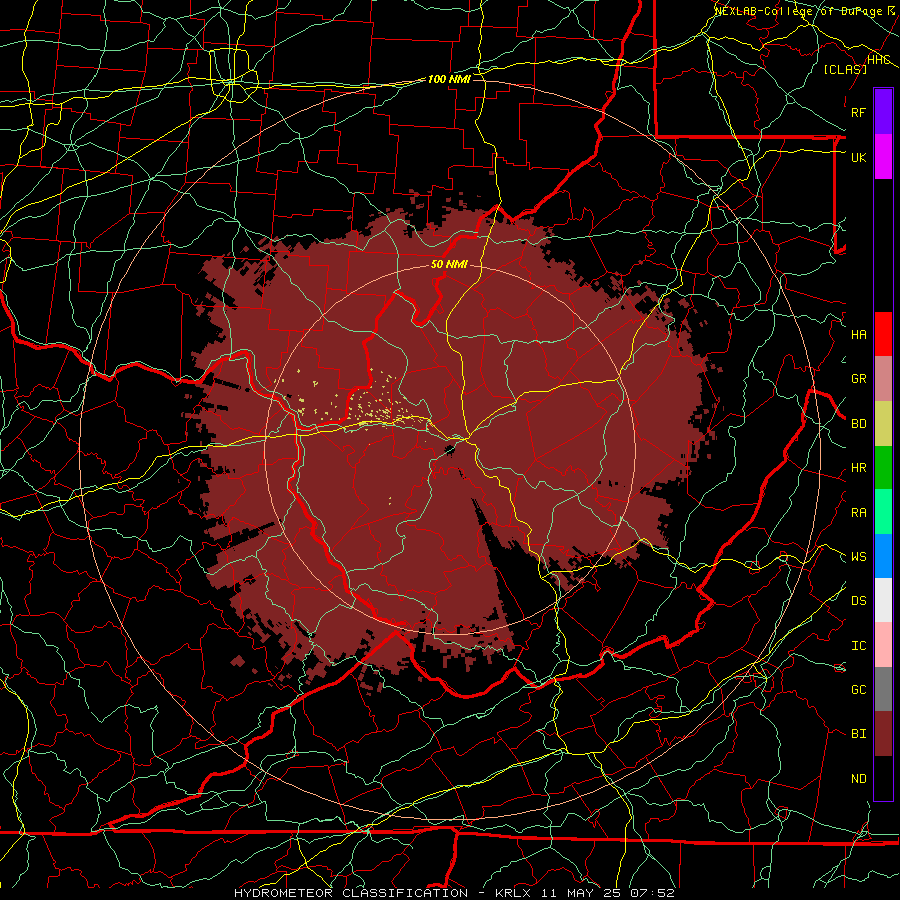Click the "ND" legend label
The image size is (900, 900).
tap(858, 778)
